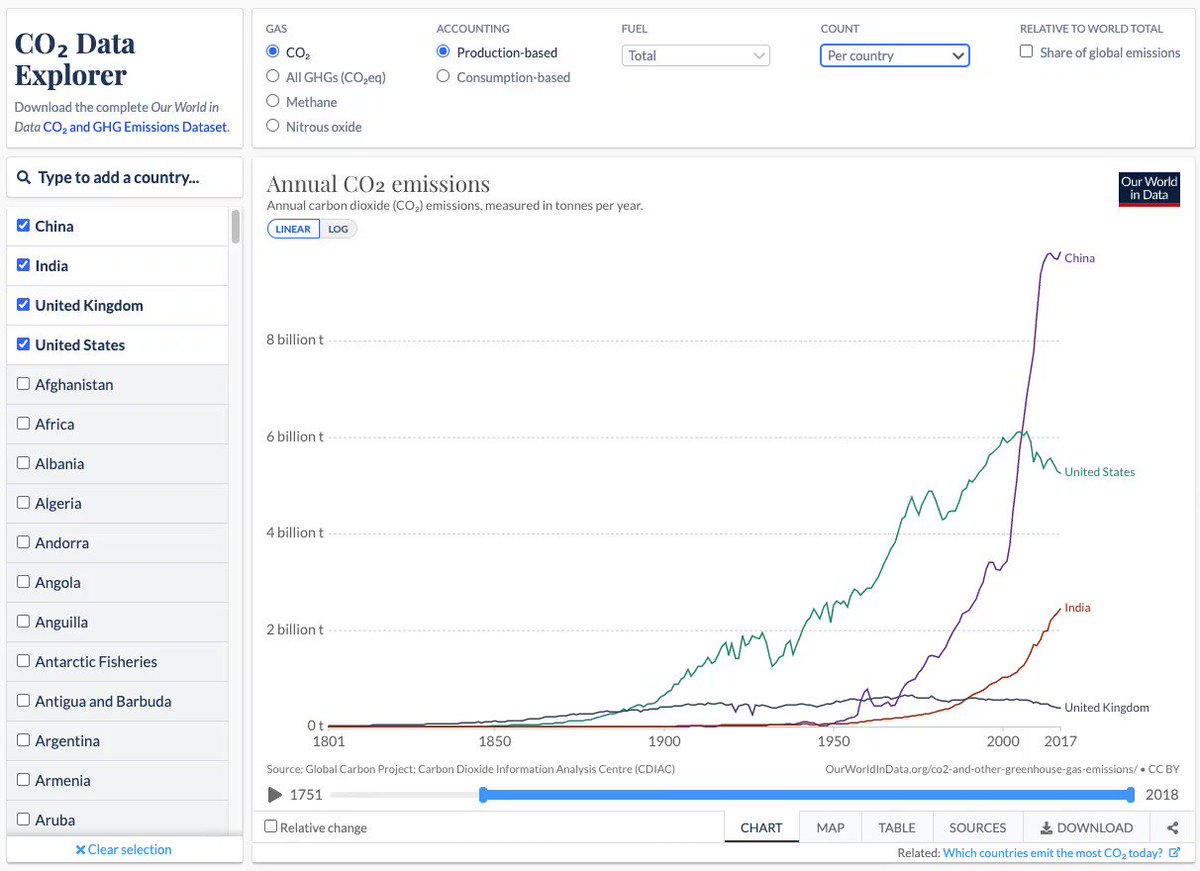Click the United States line label
The image size is (1200, 871).
click(1100, 472)
